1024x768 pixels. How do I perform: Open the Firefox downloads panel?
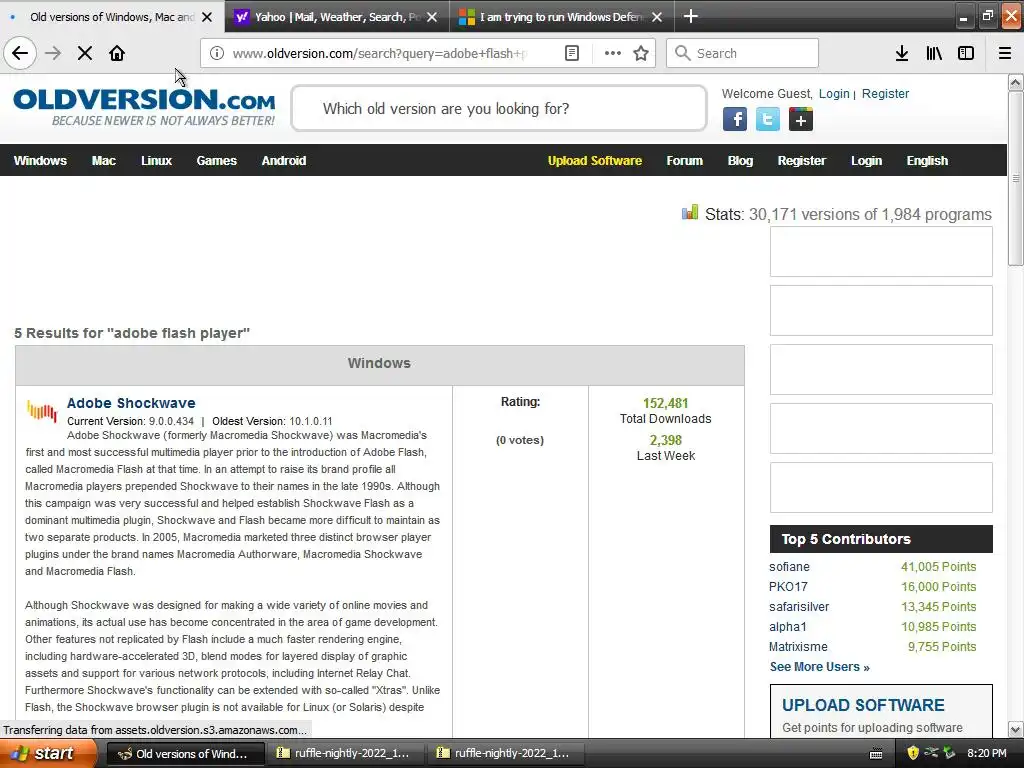(x=902, y=53)
